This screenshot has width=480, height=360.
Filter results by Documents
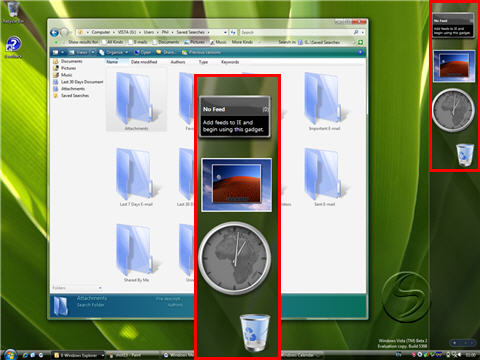pos(166,42)
